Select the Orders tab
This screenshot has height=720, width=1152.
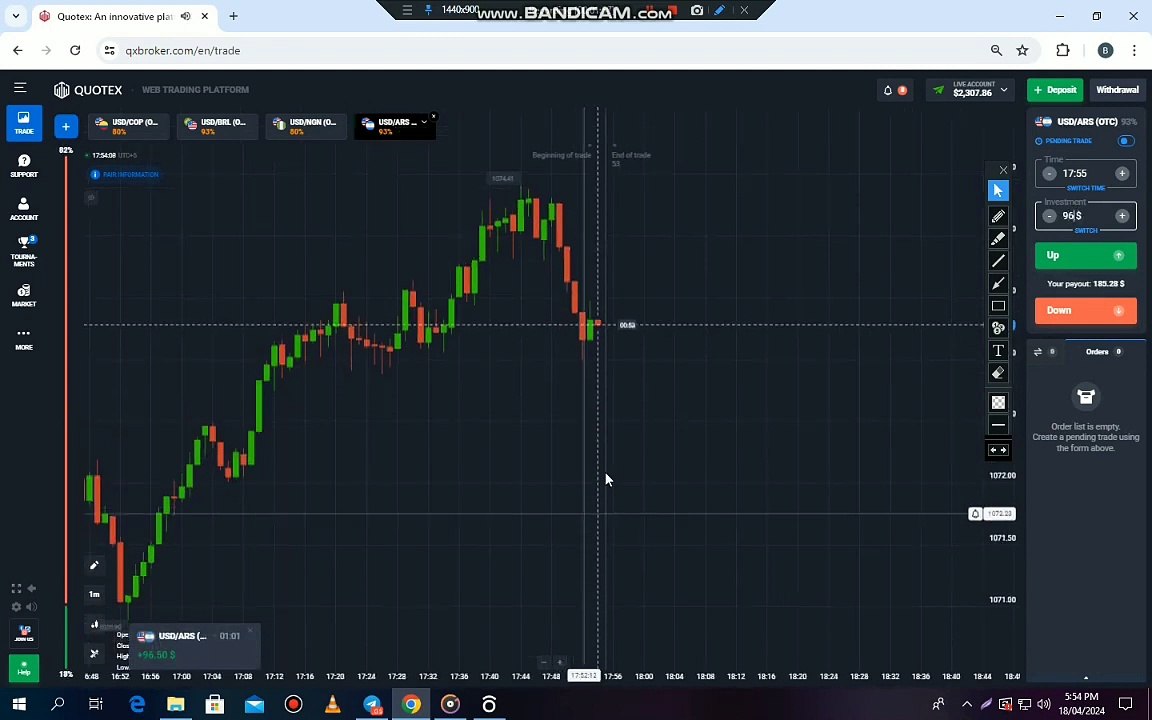pyautogui.click(x=1104, y=352)
